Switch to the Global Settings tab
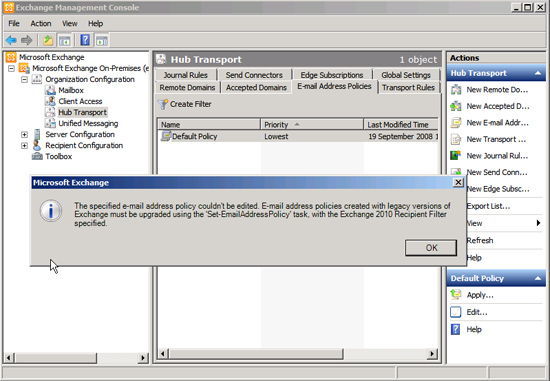This screenshot has width=550, height=381. (x=406, y=75)
